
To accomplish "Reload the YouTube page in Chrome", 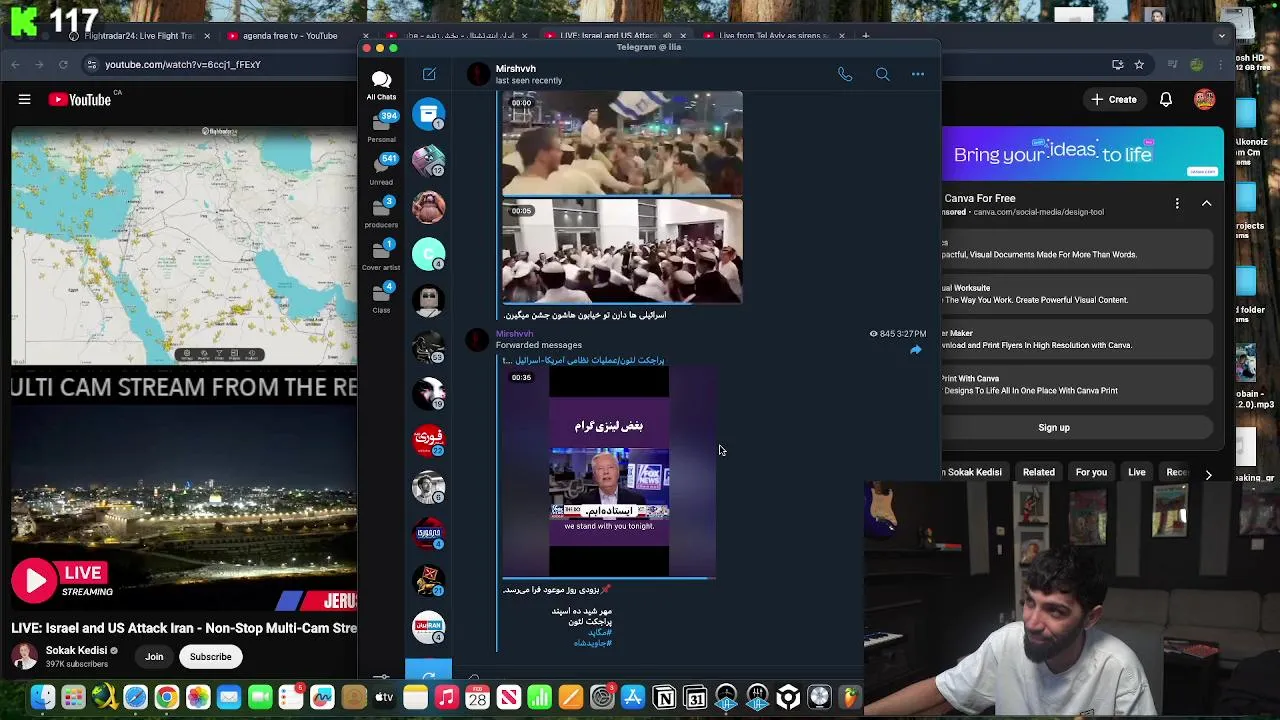I will [63, 64].
